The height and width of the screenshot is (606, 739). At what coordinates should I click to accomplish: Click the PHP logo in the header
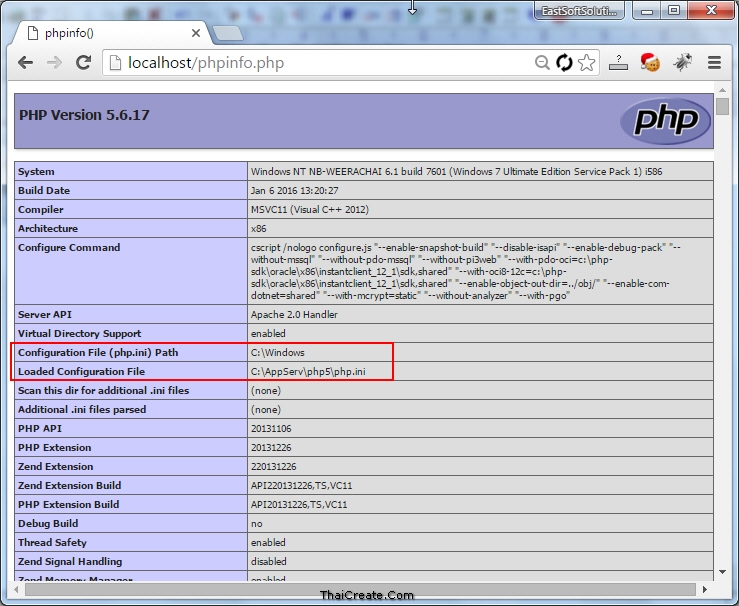coord(665,121)
